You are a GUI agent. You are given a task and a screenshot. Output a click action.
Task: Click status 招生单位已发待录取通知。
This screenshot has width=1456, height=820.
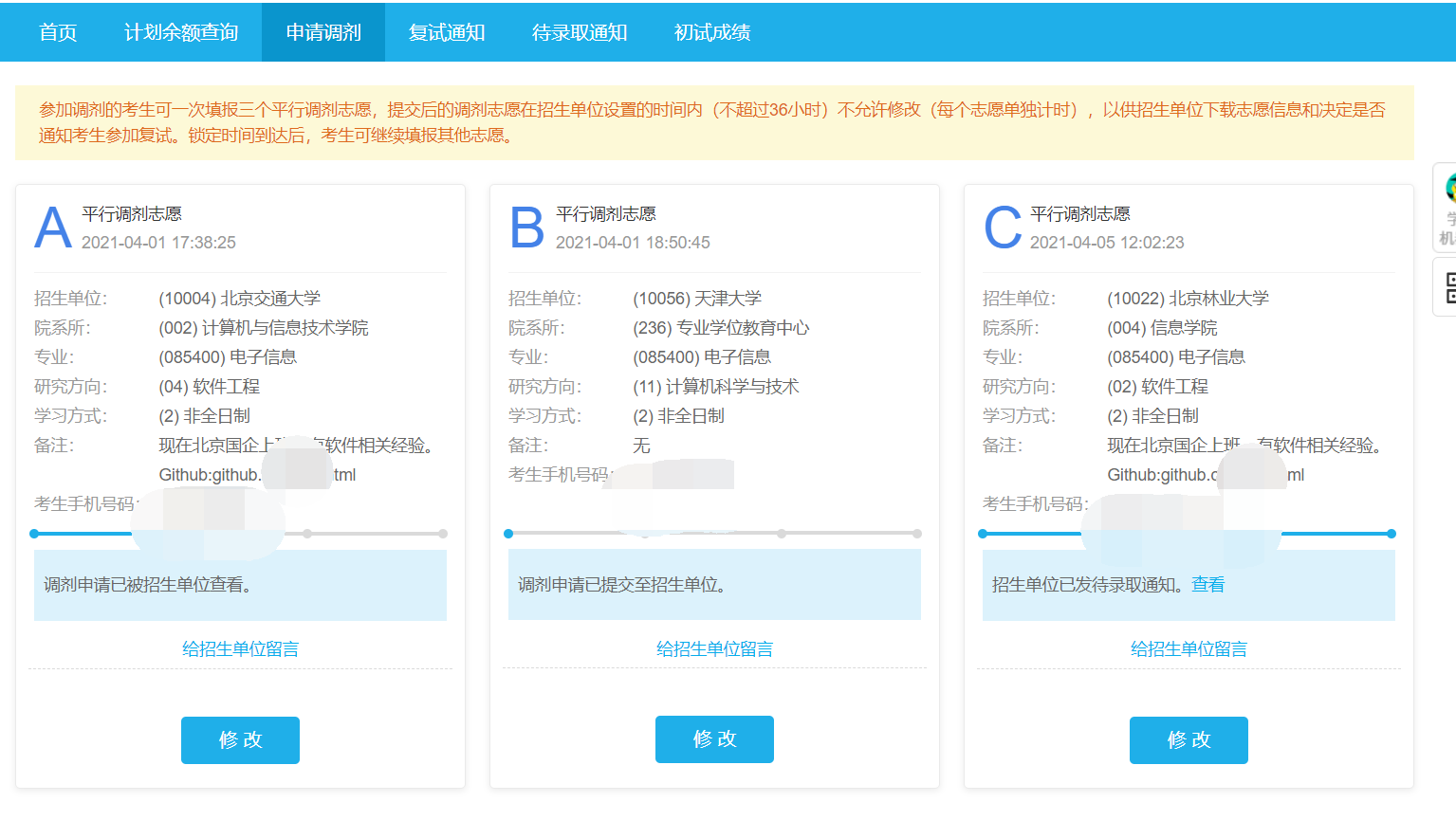[x=1089, y=585]
